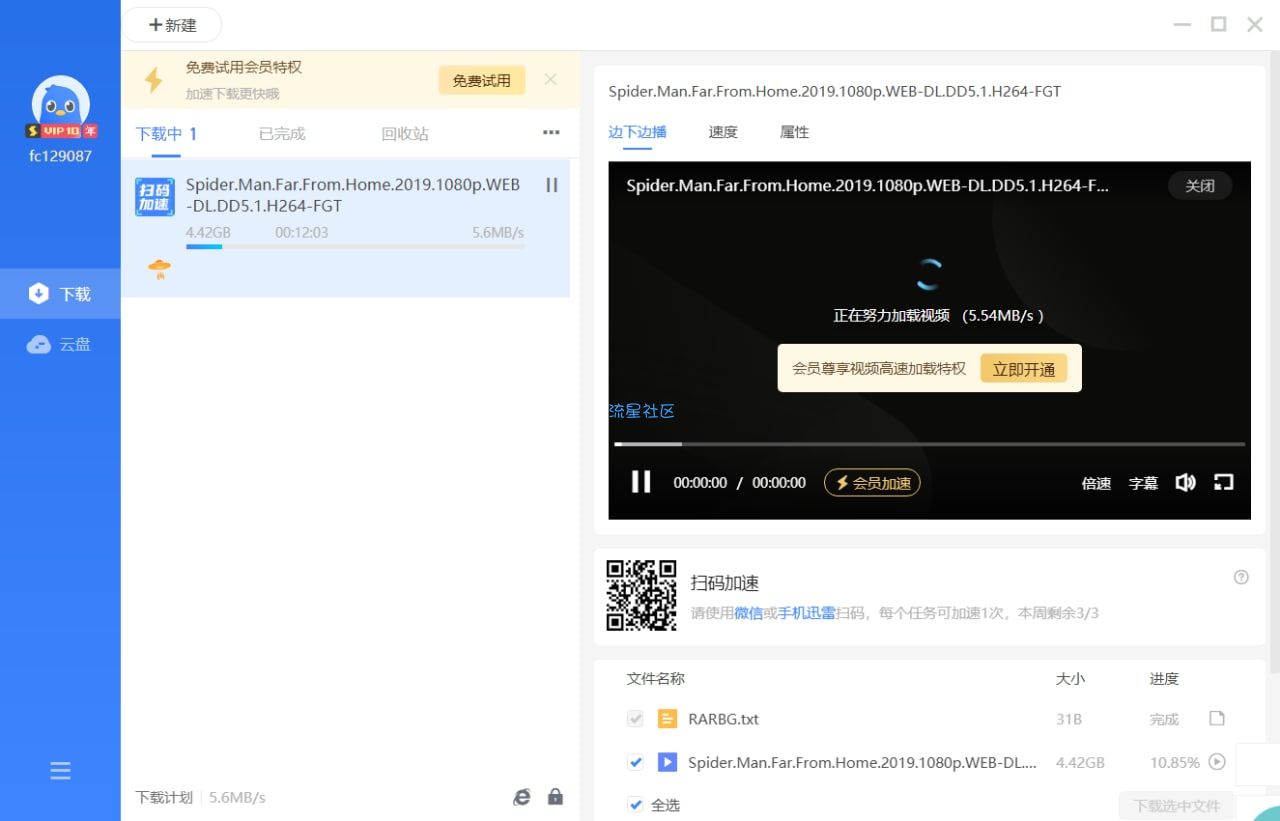This screenshot has width=1280, height=821.
Task: Mute the video with speaker icon
Action: 1185,483
